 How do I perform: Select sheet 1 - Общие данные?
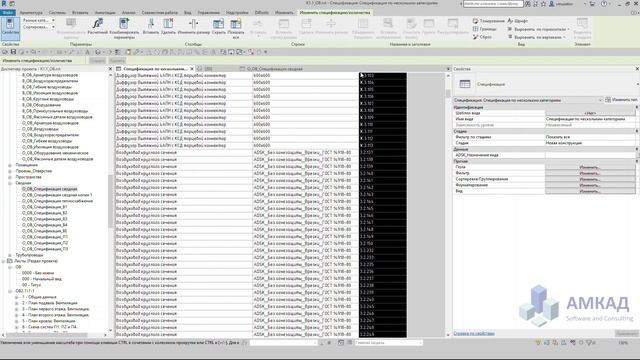pyautogui.click(x=39, y=297)
